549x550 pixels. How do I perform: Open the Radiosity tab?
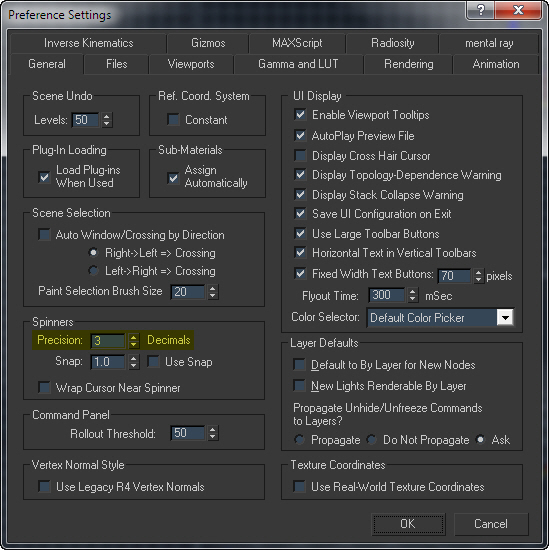pos(392,43)
